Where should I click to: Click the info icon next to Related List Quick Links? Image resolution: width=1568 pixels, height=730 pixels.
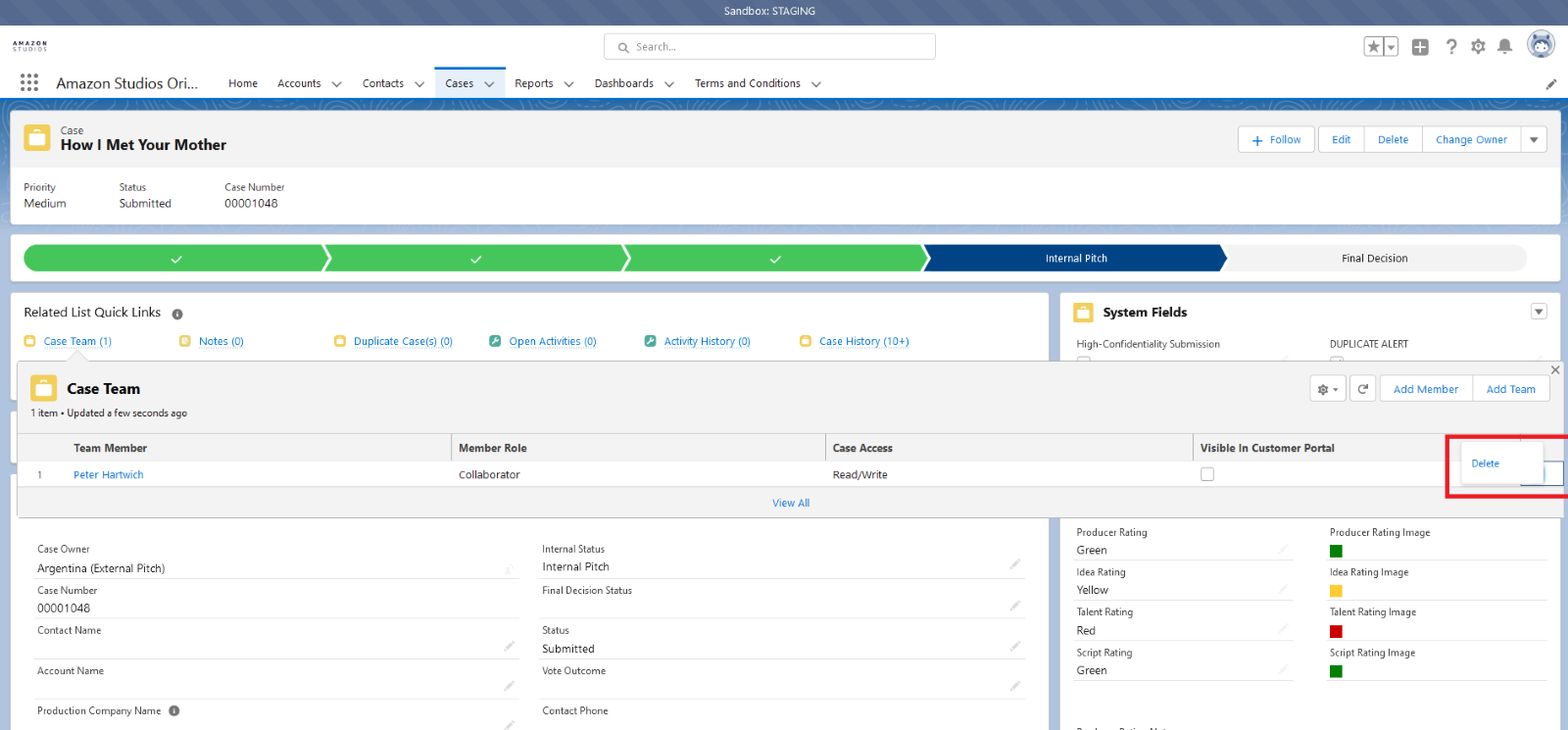coord(177,315)
